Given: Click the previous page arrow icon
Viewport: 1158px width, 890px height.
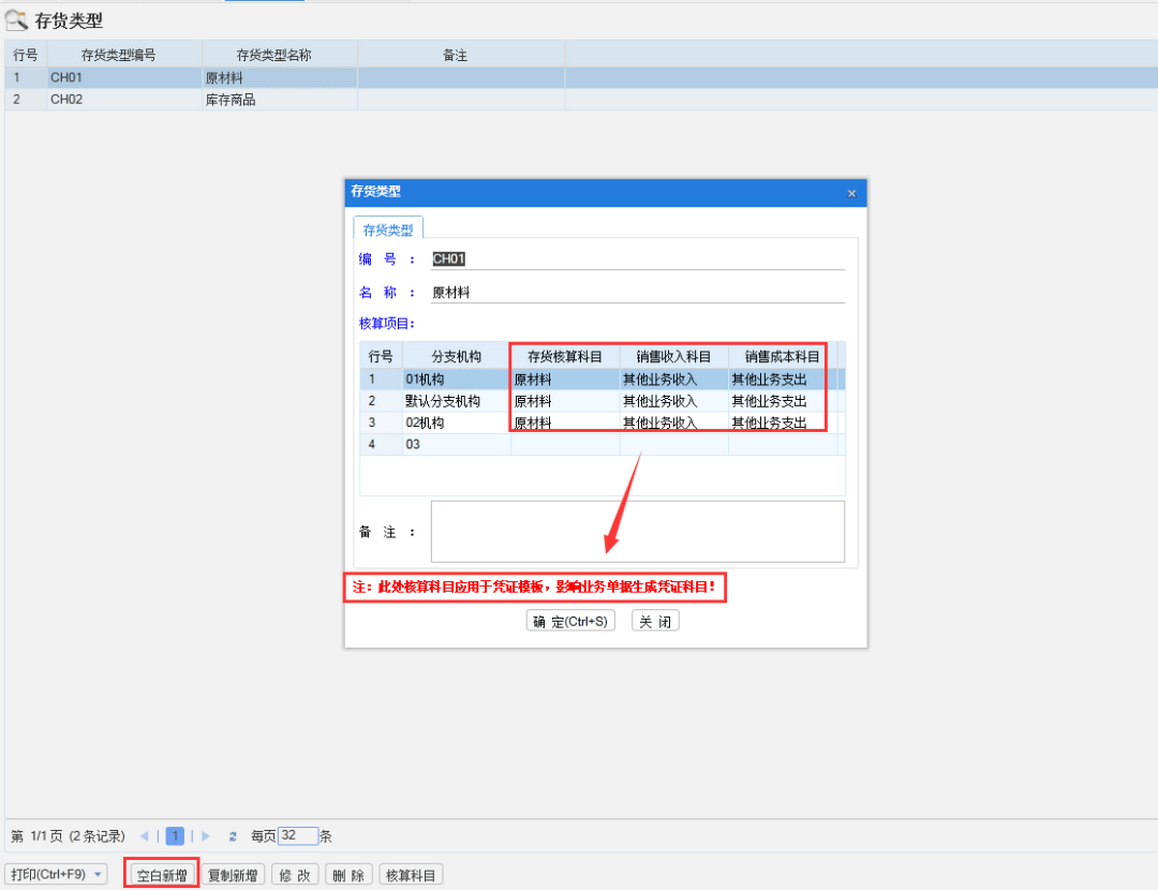Looking at the screenshot, I should point(145,836).
